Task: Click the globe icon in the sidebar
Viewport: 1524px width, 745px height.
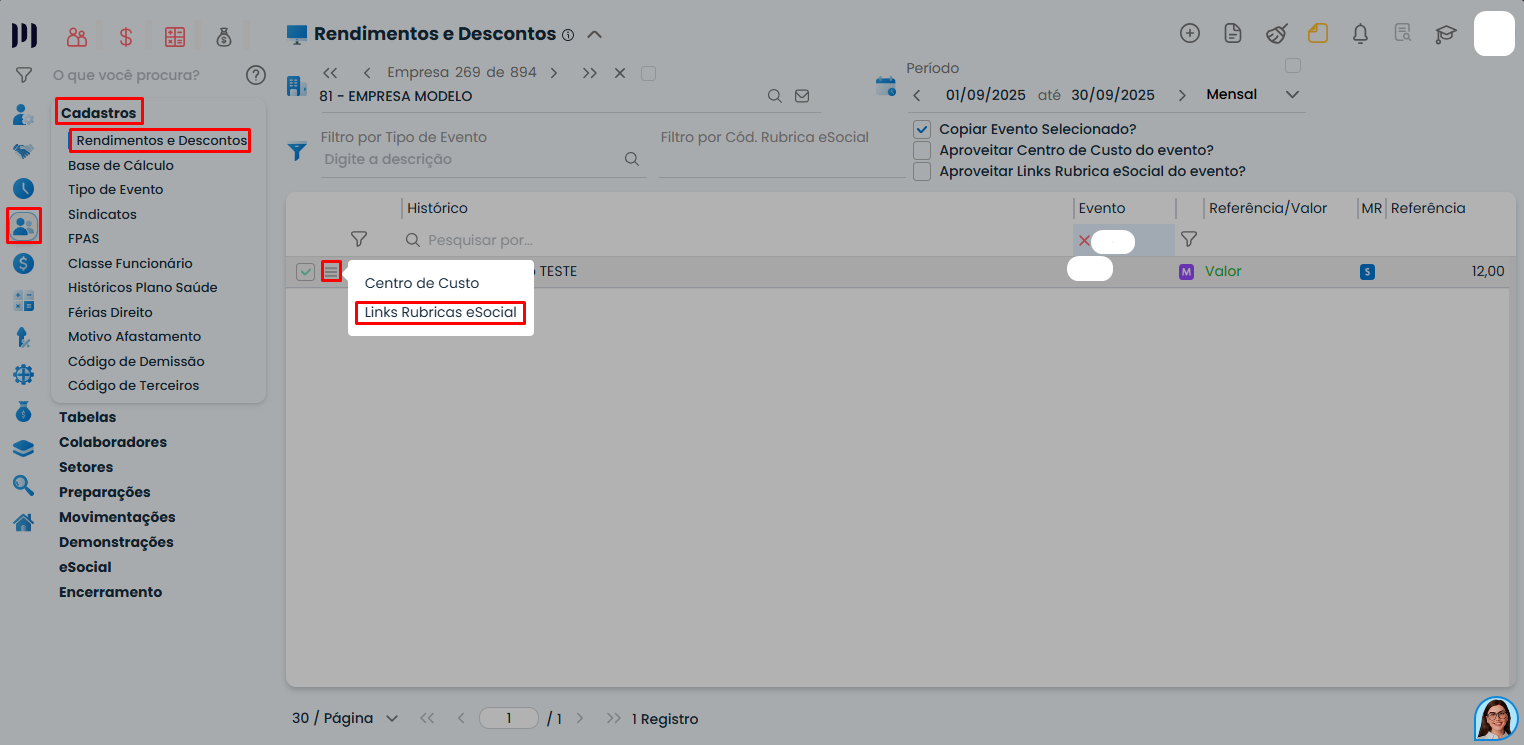Action: tap(22, 374)
